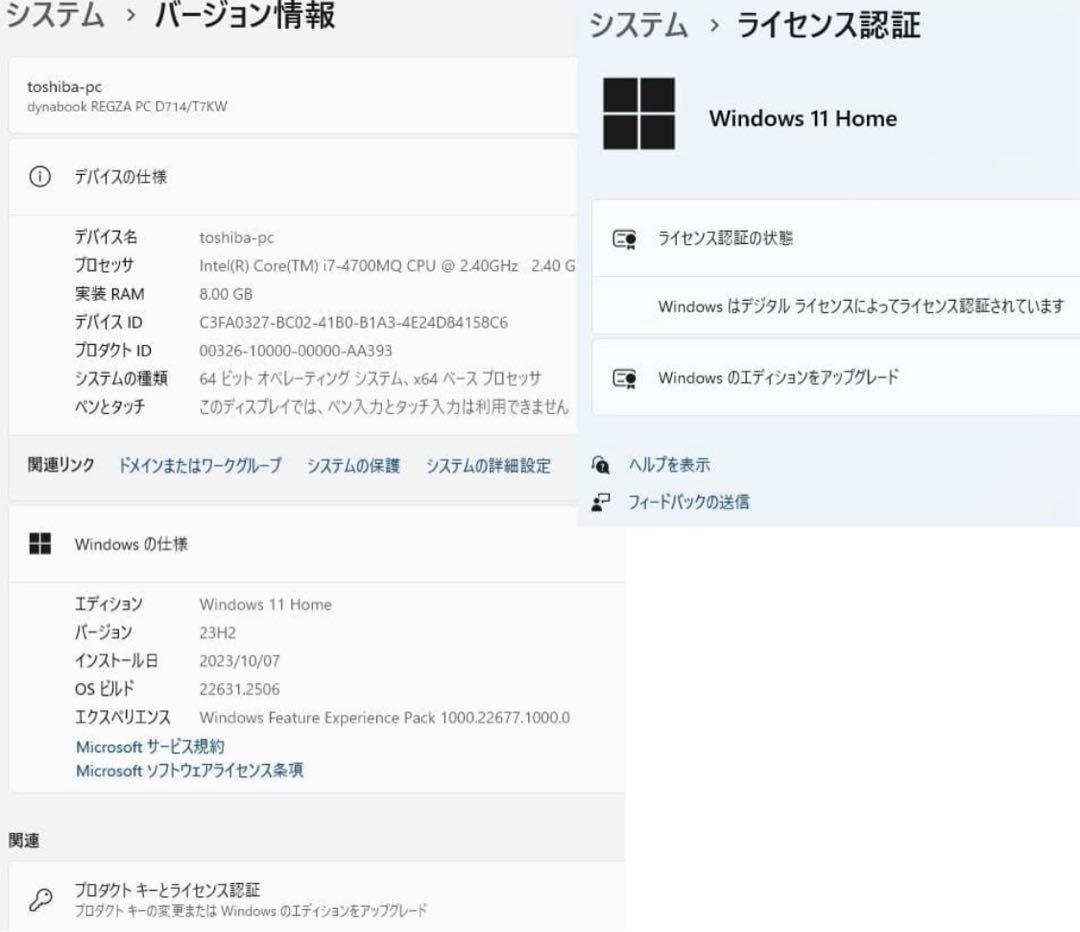Expand the デバイスの仕様 panel
1080x932 pixels.
coord(290,177)
